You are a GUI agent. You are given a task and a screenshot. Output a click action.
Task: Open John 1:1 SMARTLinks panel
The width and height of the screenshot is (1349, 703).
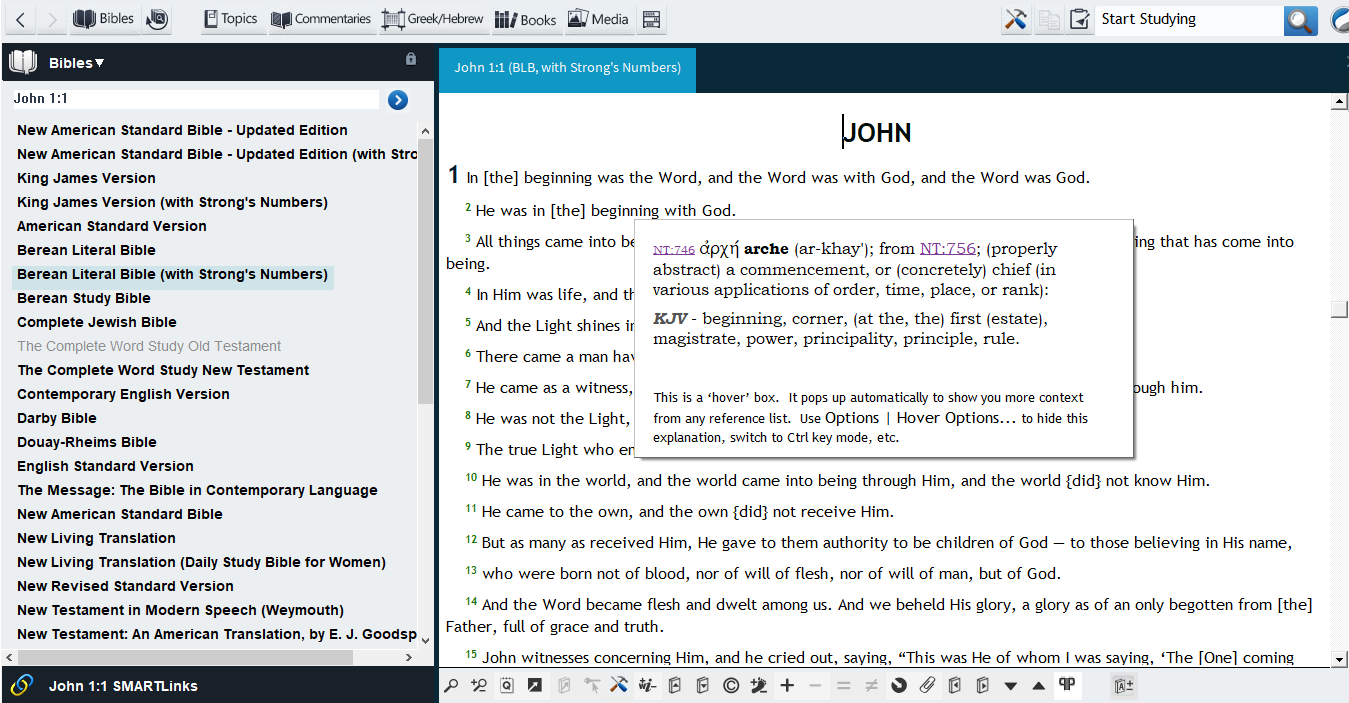tap(123, 686)
